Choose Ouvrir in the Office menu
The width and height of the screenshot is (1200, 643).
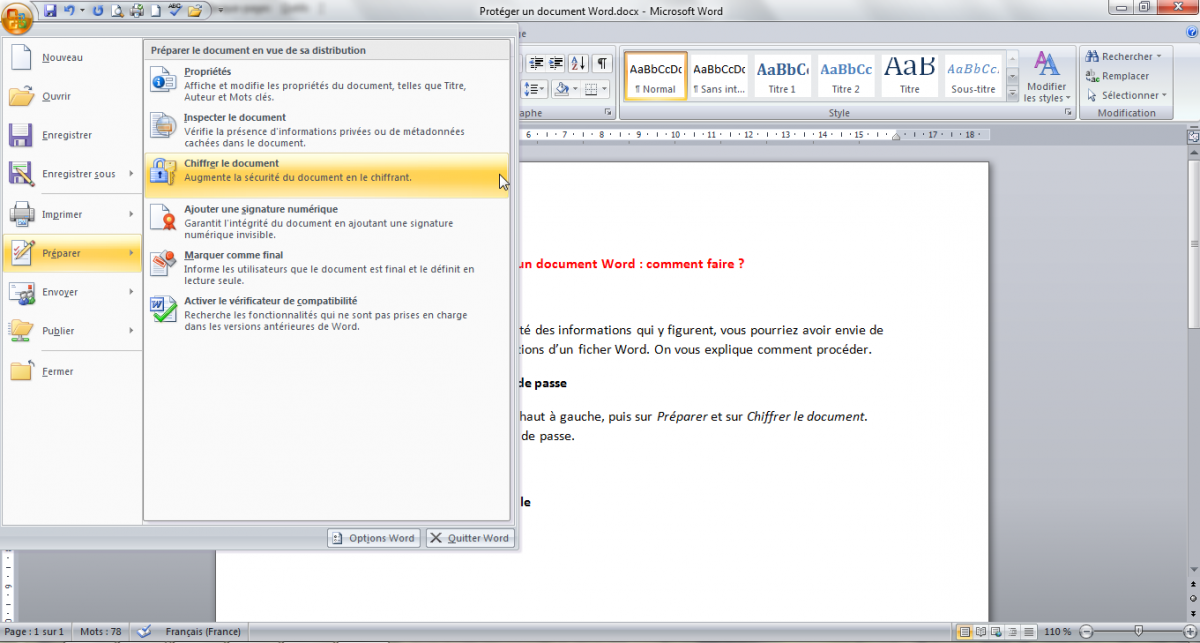72,97
